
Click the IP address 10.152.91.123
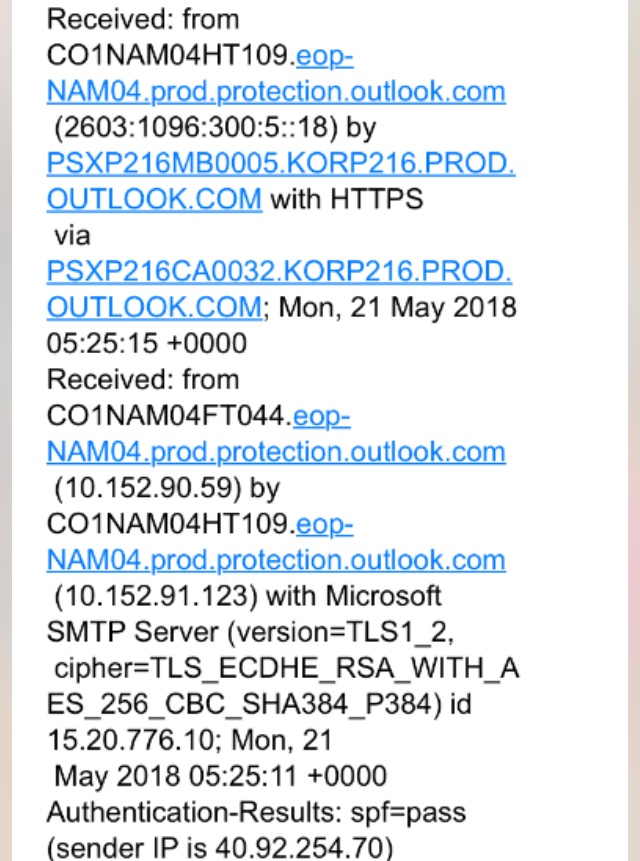155,596
